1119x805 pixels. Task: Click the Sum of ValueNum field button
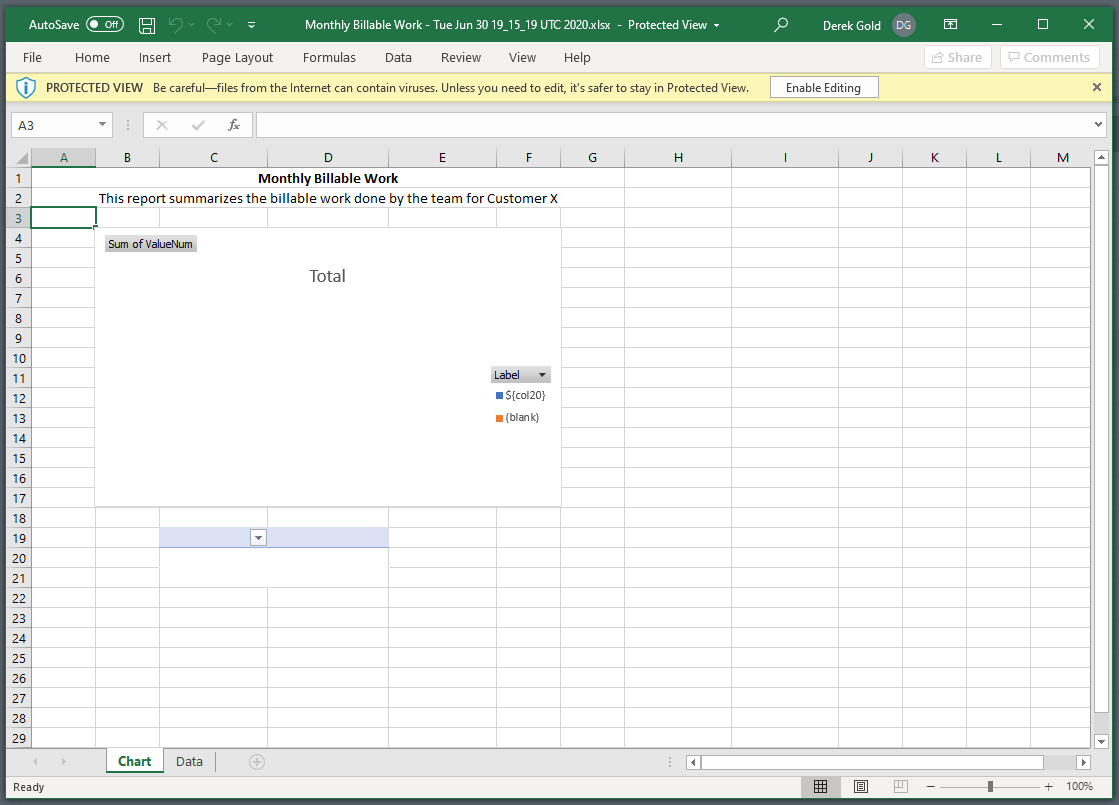(150, 244)
